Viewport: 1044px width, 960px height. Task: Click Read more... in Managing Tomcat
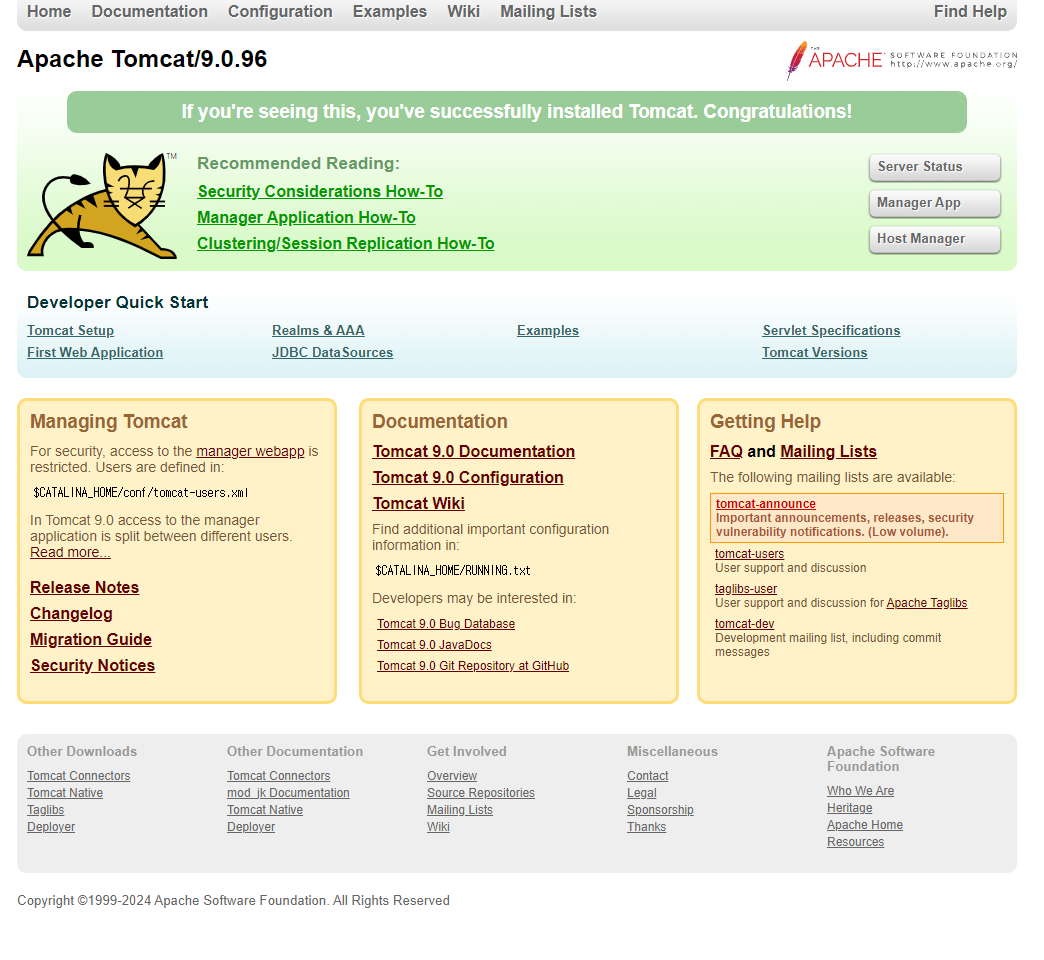click(x=70, y=553)
